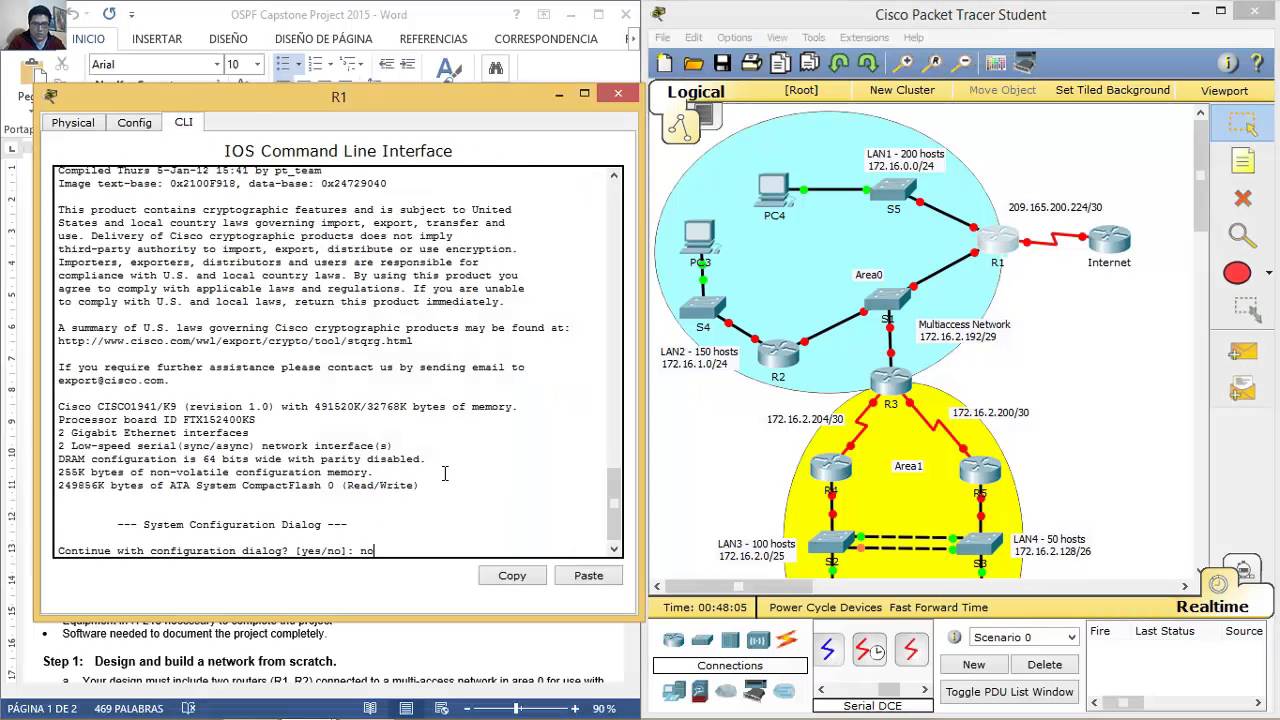The height and width of the screenshot is (720, 1280).
Task: Click the New Cluster button
Action: [x=902, y=90]
